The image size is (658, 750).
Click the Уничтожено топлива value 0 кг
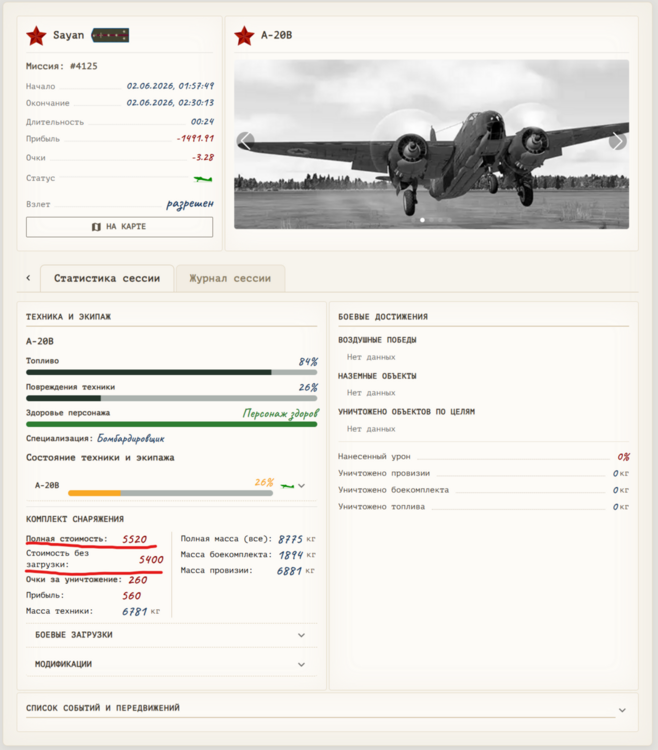click(x=621, y=507)
